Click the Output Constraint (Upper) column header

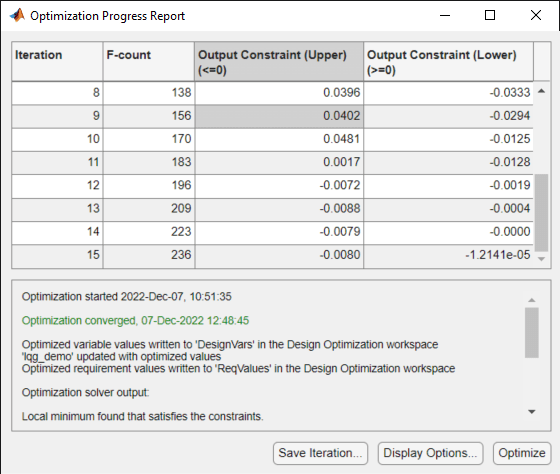pos(279,62)
